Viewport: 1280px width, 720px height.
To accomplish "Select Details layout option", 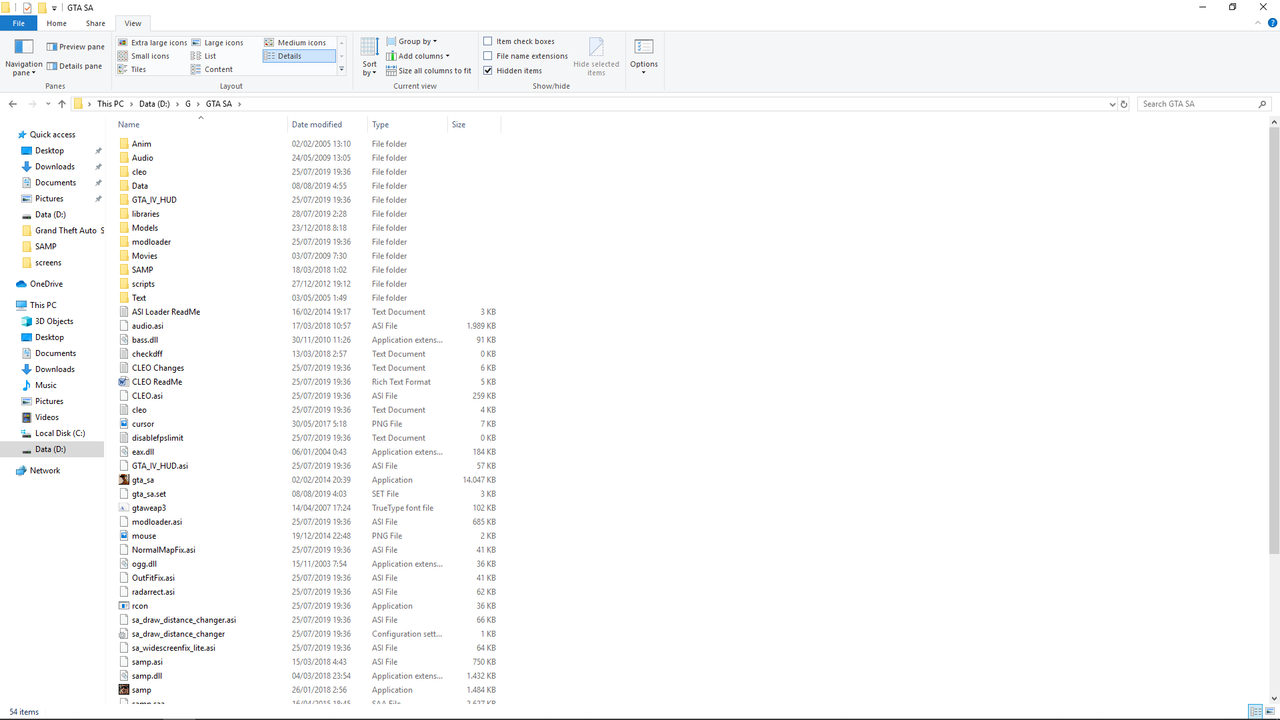I will [299, 56].
